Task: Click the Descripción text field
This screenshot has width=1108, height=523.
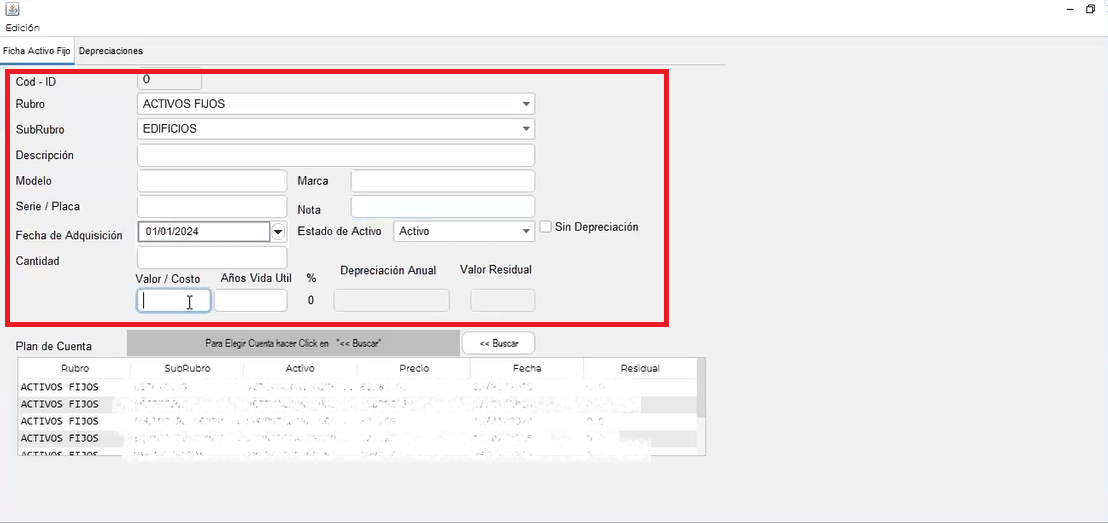Action: coord(336,155)
